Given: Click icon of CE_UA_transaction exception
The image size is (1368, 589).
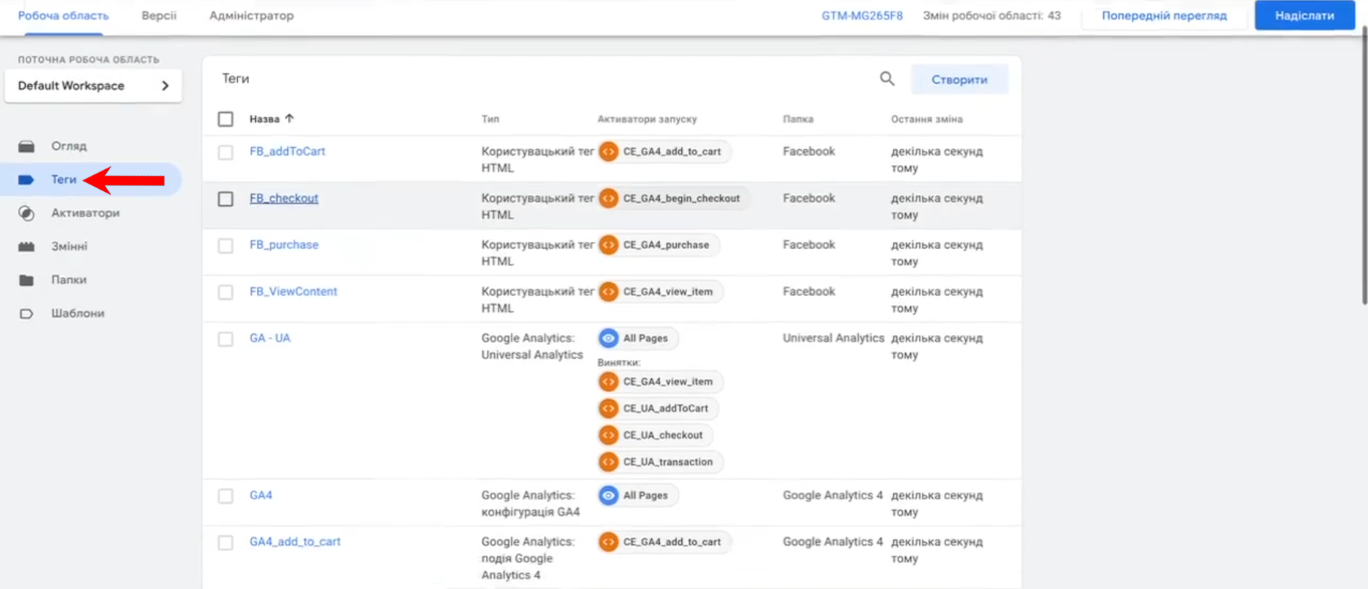Looking at the screenshot, I should click(x=609, y=462).
